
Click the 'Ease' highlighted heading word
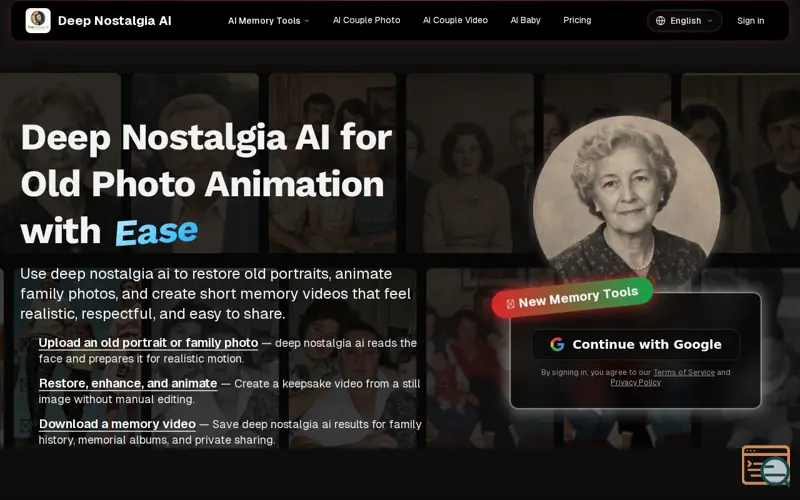(156, 232)
